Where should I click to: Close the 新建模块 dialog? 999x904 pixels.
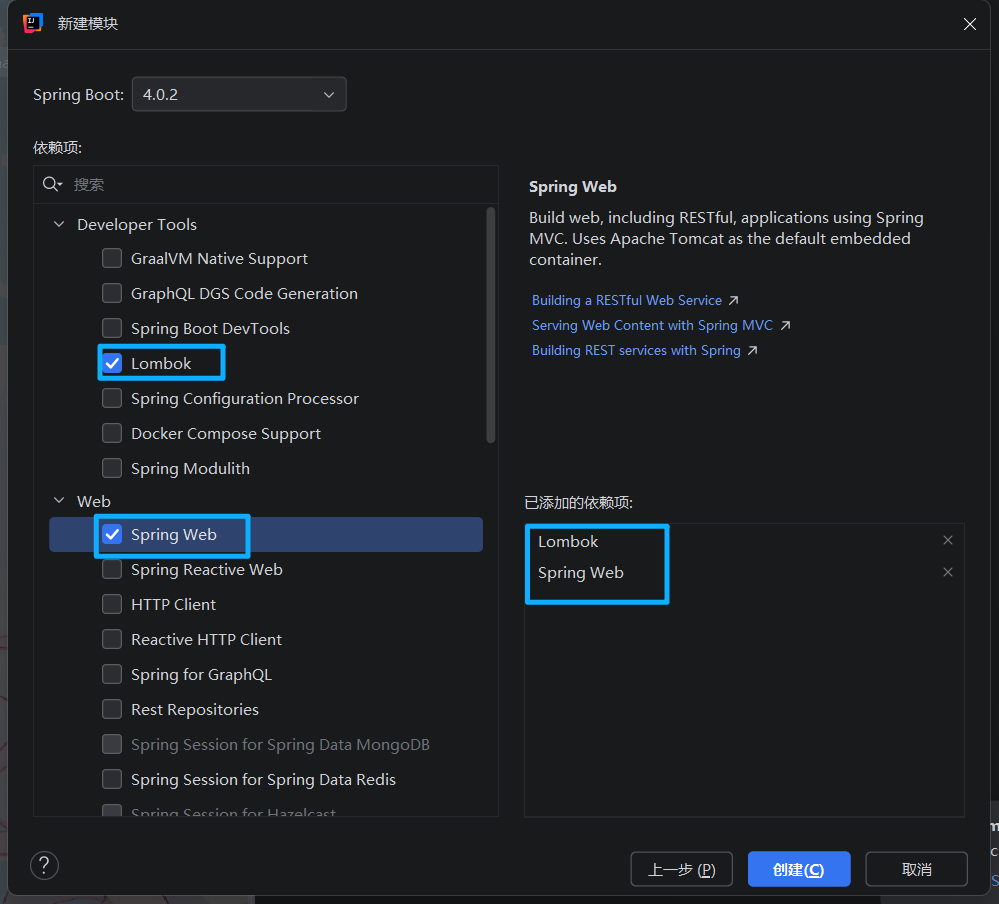tap(970, 24)
